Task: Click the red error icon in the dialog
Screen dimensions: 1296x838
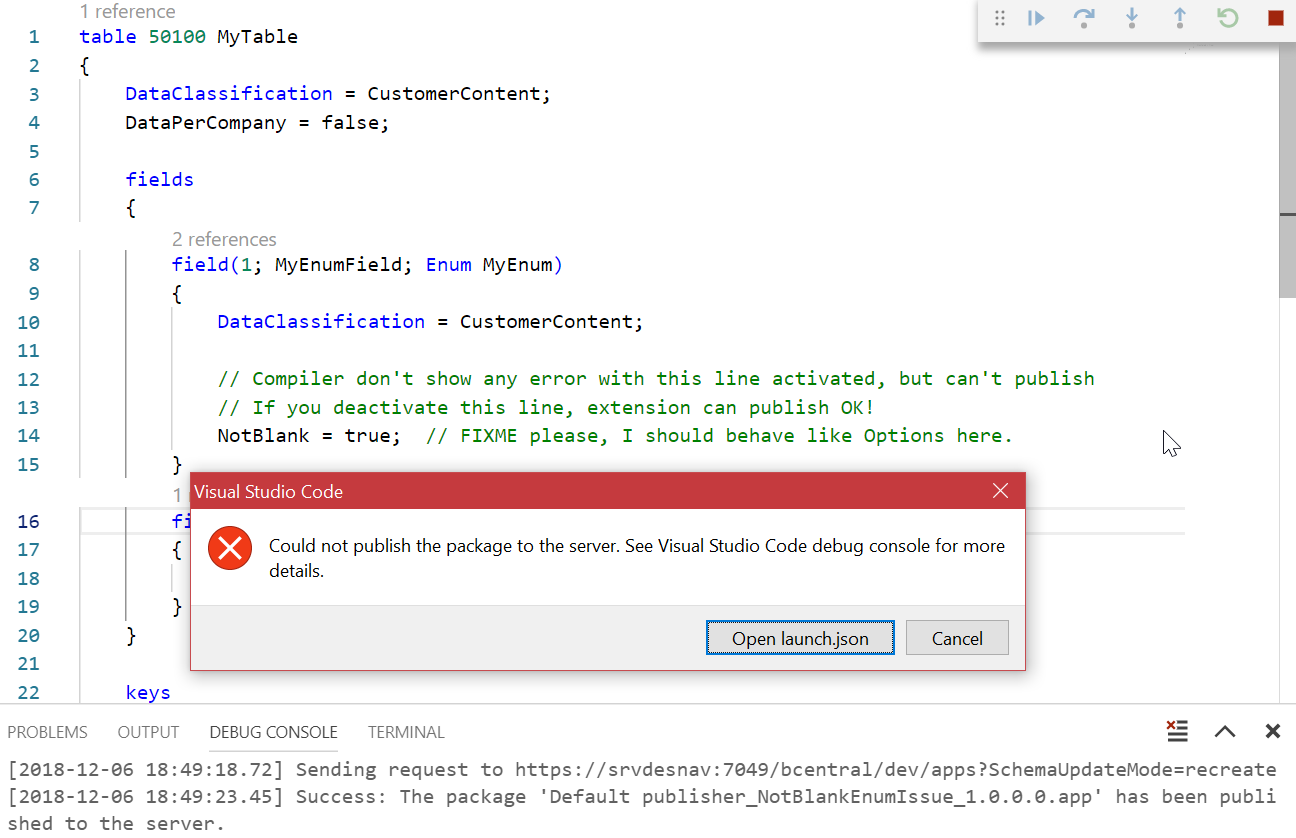Action: pos(230,548)
